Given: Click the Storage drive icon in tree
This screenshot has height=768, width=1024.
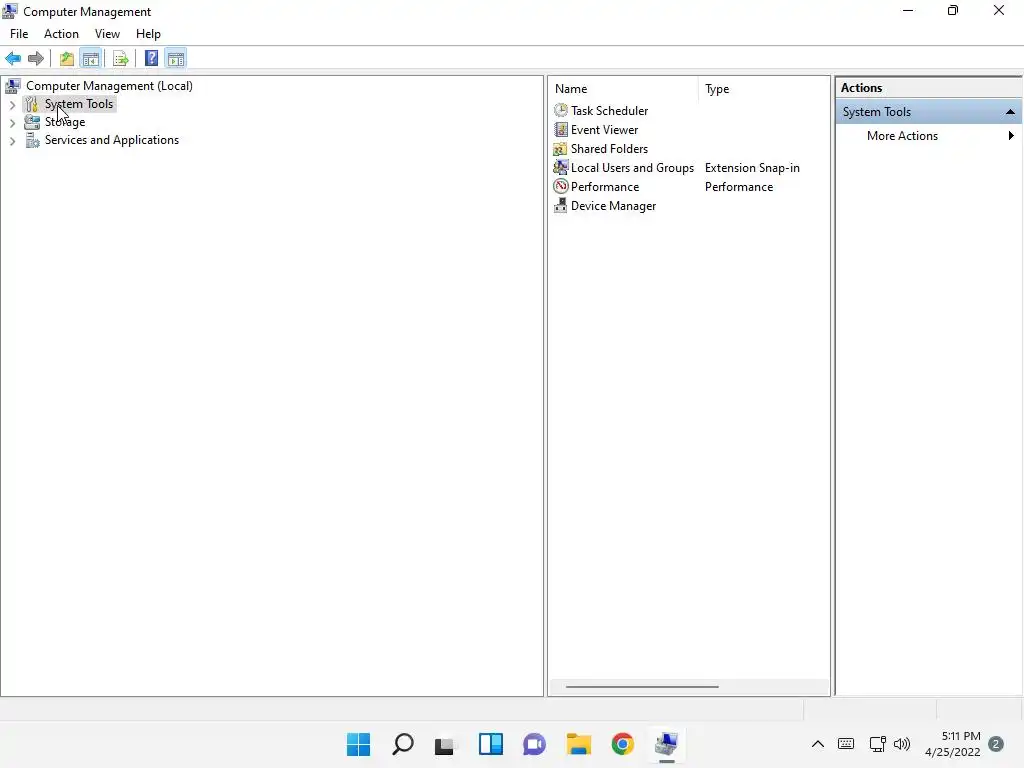Looking at the screenshot, I should click(x=32, y=122).
